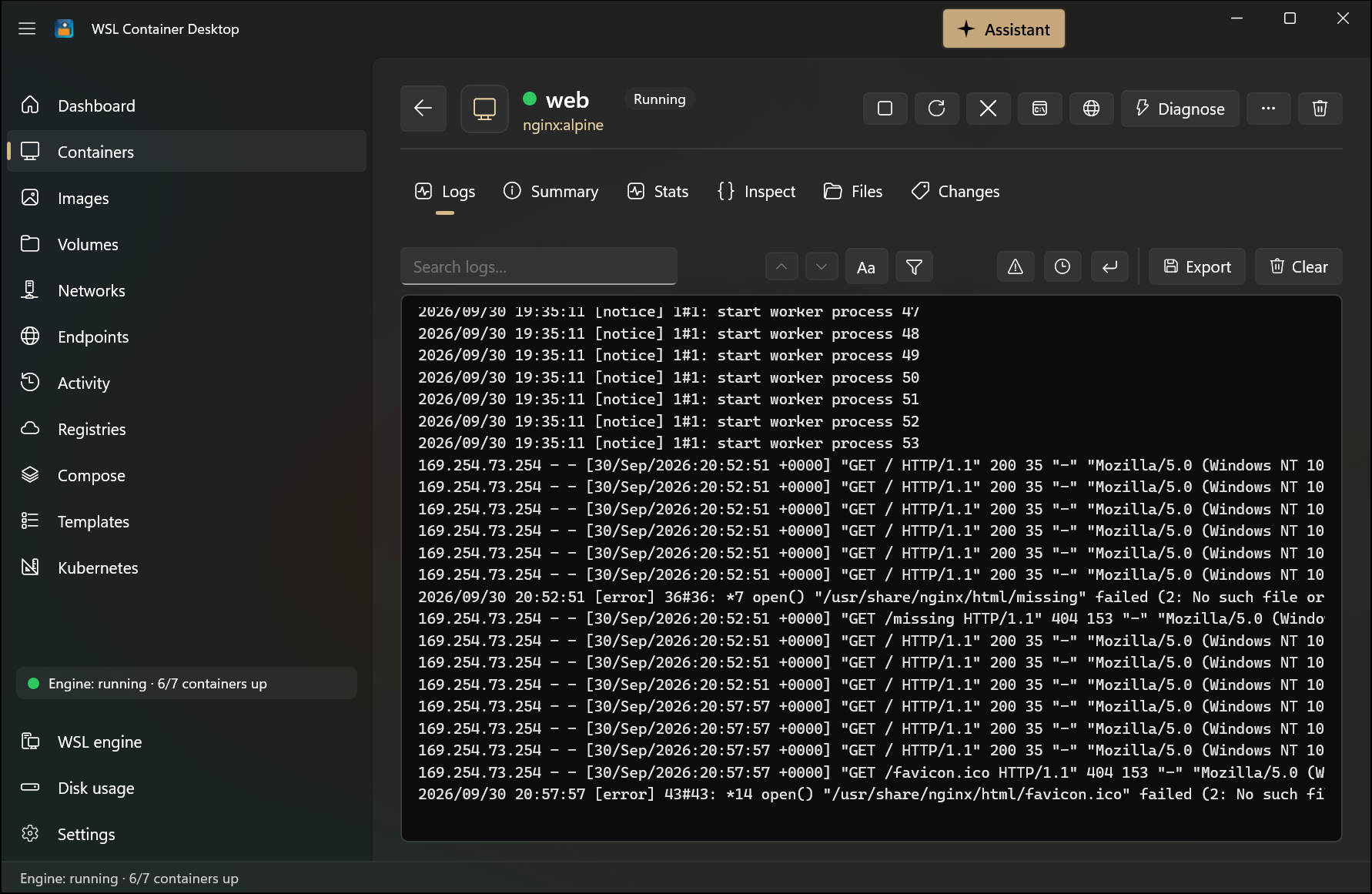The width and height of the screenshot is (1372, 894).
Task: Go to Dashboard in sidebar
Action: [x=186, y=105]
